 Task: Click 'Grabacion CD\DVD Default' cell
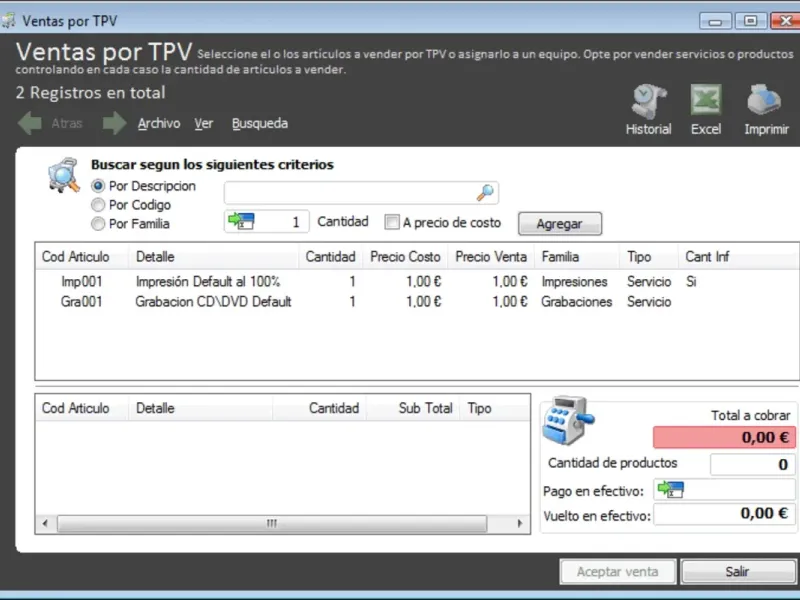pyautogui.click(x=213, y=302)
